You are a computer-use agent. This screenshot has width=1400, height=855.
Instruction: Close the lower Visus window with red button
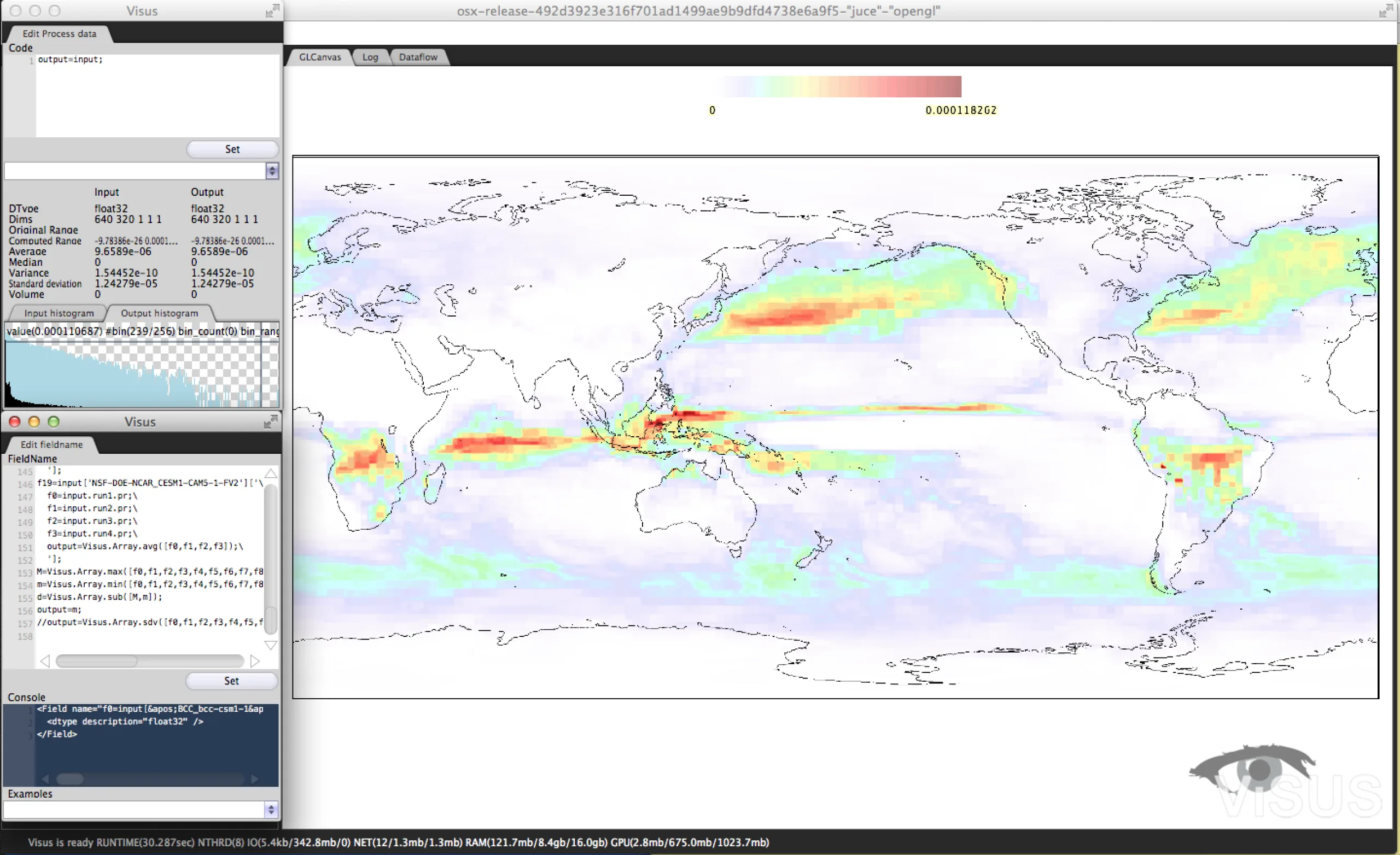(x=15, y=421)
